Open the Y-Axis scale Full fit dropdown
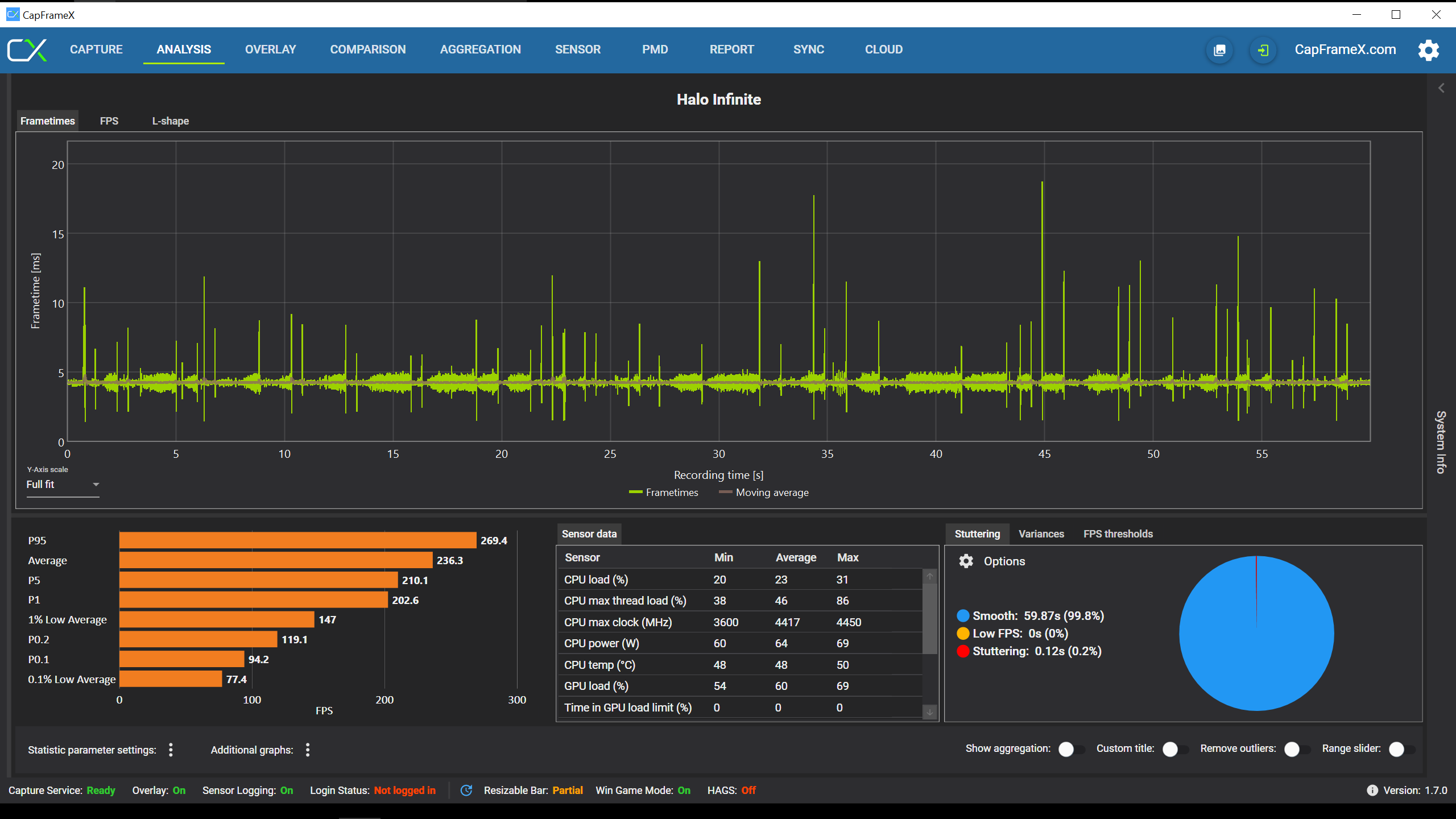This screenshot has height=819, width=1456. [63, 485]
